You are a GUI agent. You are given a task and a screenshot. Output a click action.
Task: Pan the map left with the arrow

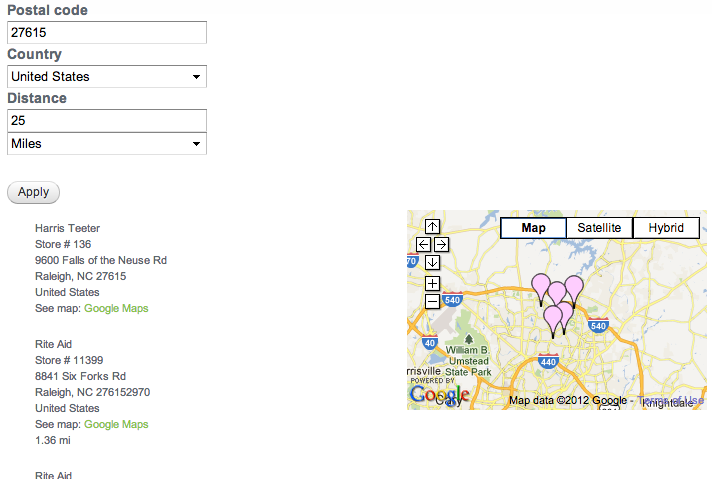tap(423, 244)
